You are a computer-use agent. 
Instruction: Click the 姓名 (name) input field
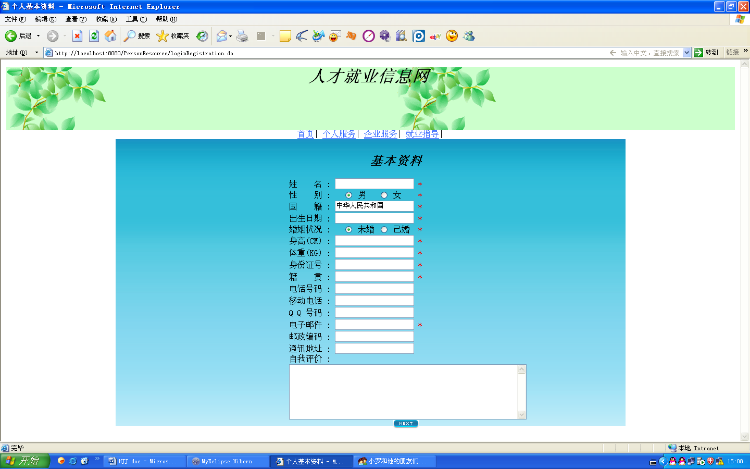point(374,184)
